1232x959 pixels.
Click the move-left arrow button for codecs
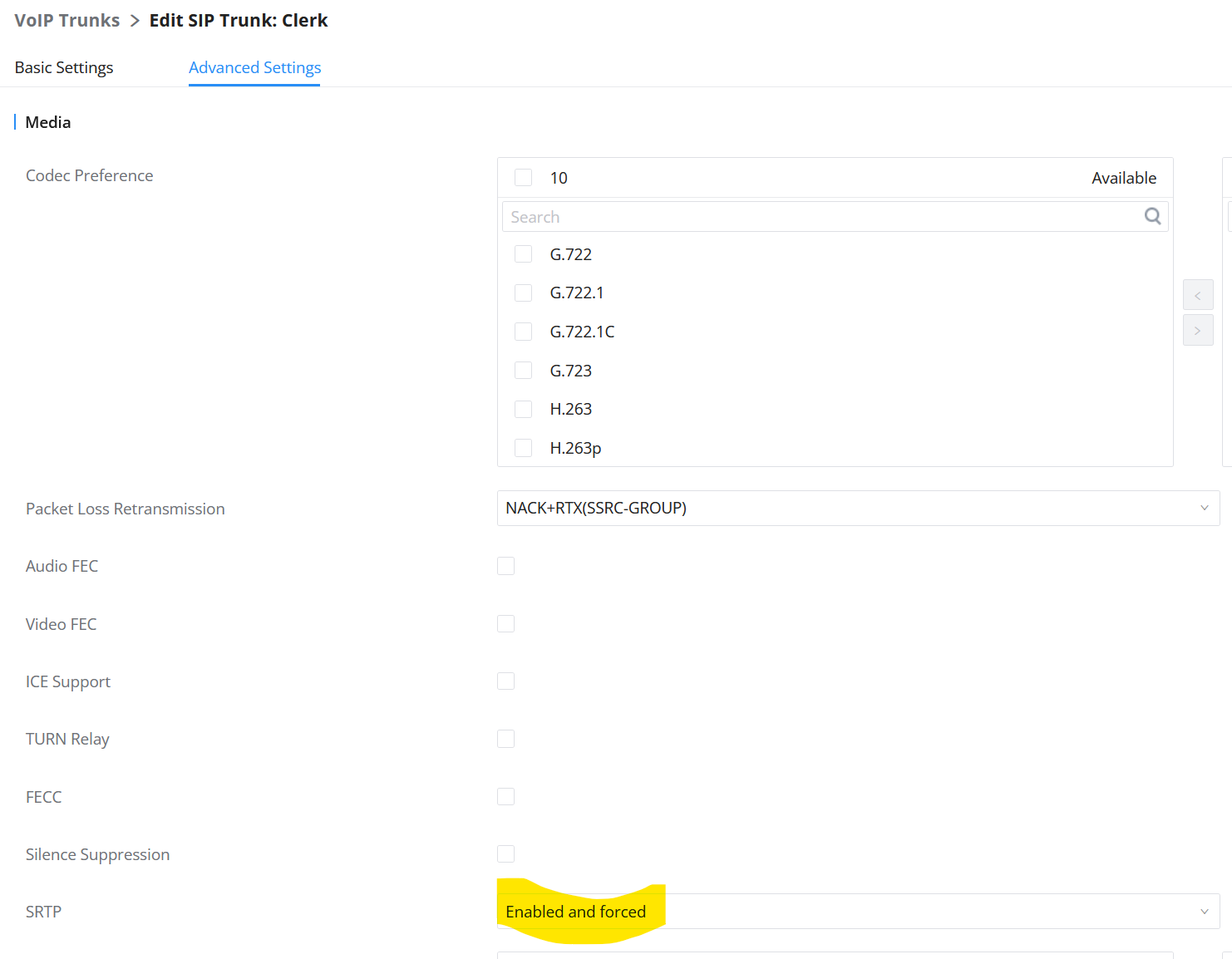point(1198,295)
